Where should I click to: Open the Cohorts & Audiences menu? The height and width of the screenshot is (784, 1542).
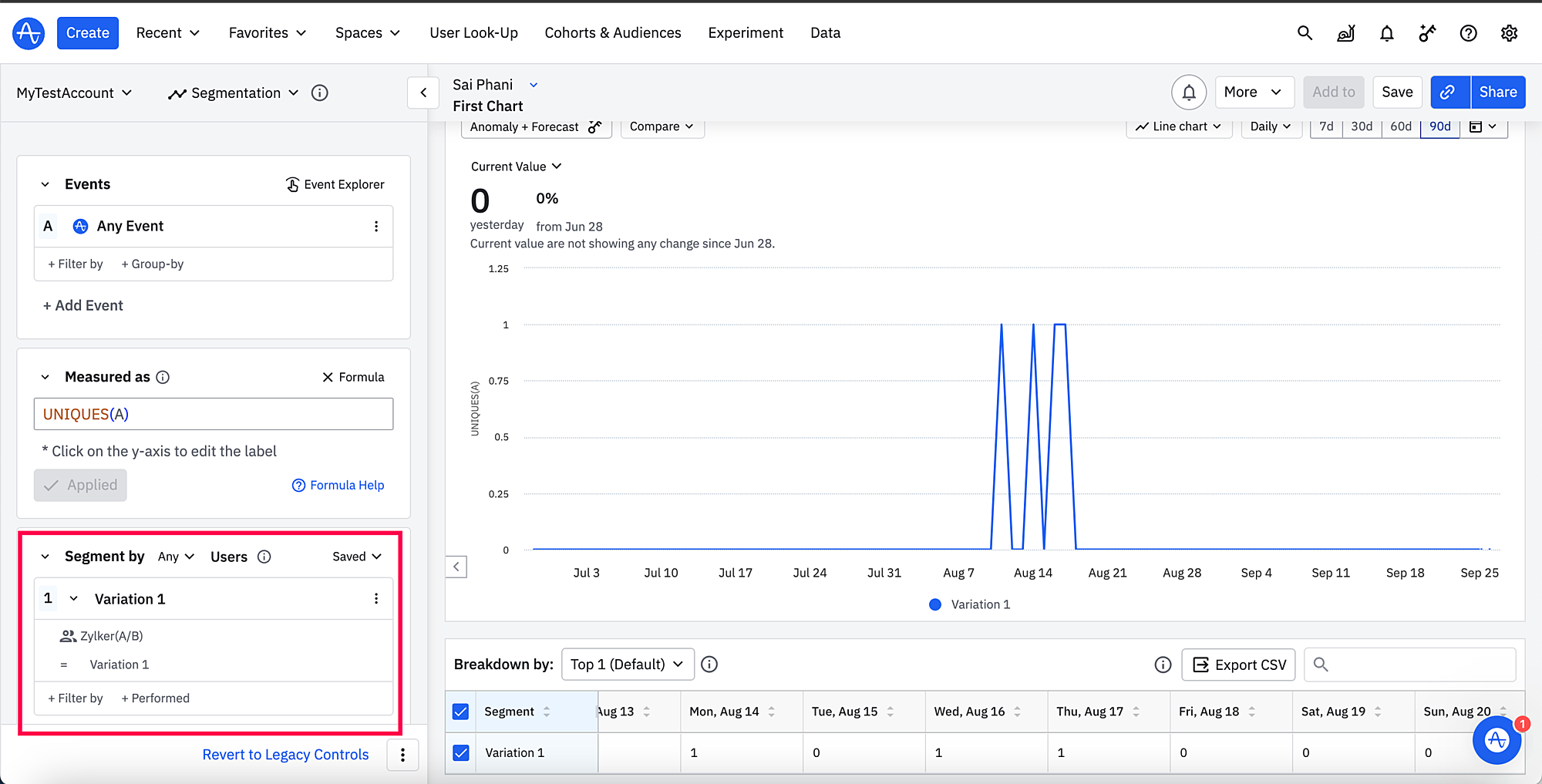pos(612,33)
